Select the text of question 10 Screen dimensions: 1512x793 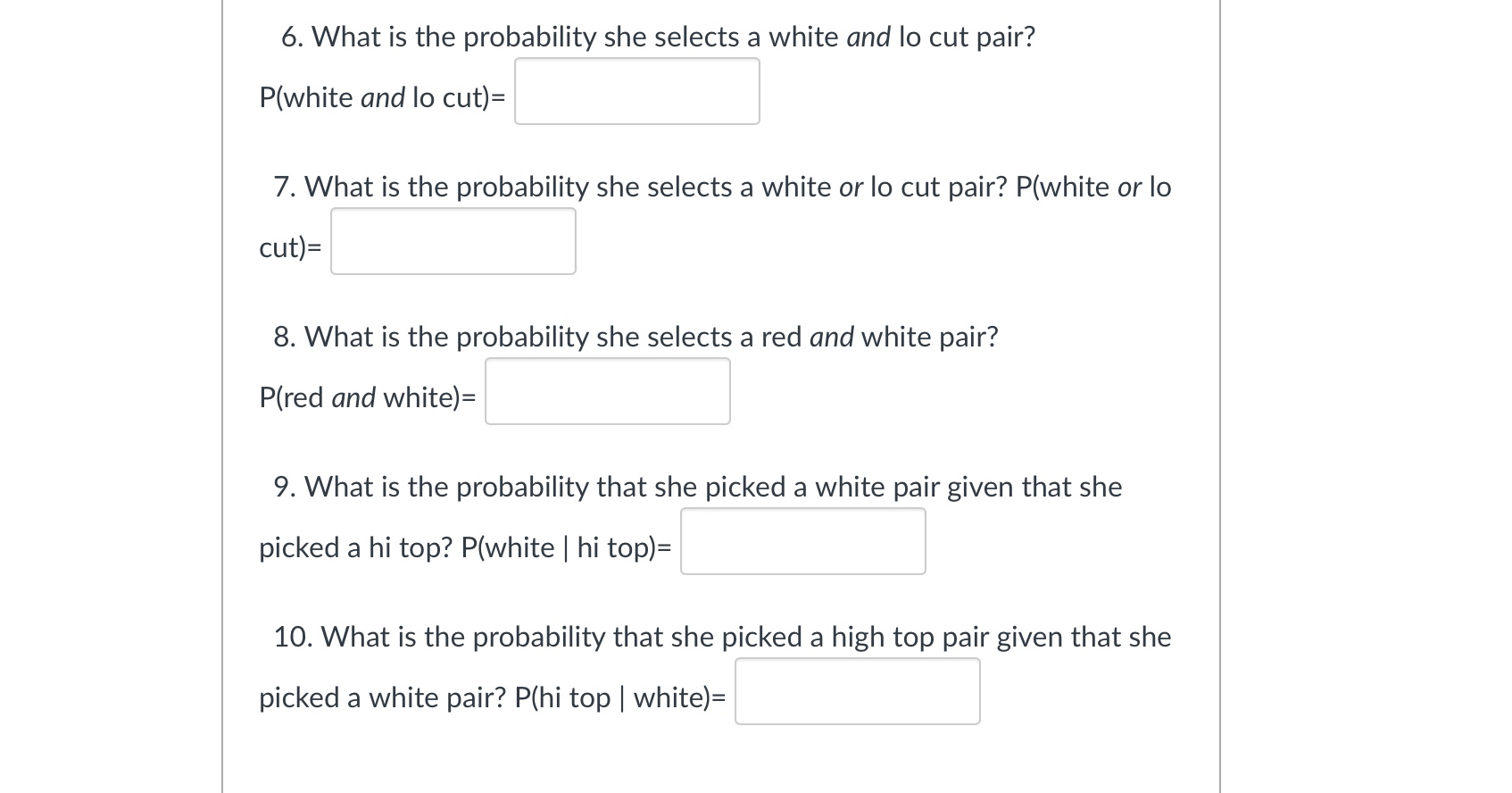coord(721,637)
